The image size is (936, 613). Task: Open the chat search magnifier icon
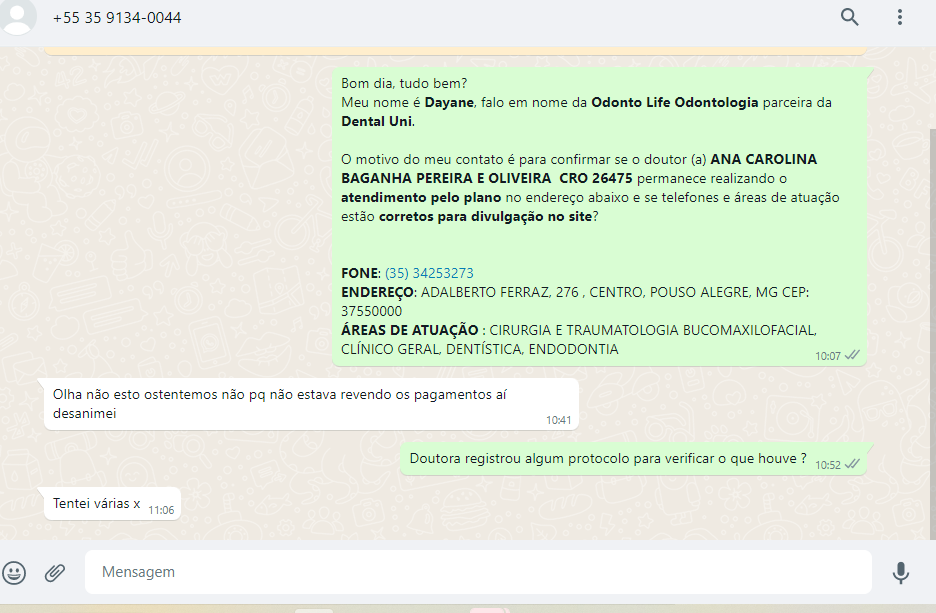pyautogui.click(x=849, y=17)
